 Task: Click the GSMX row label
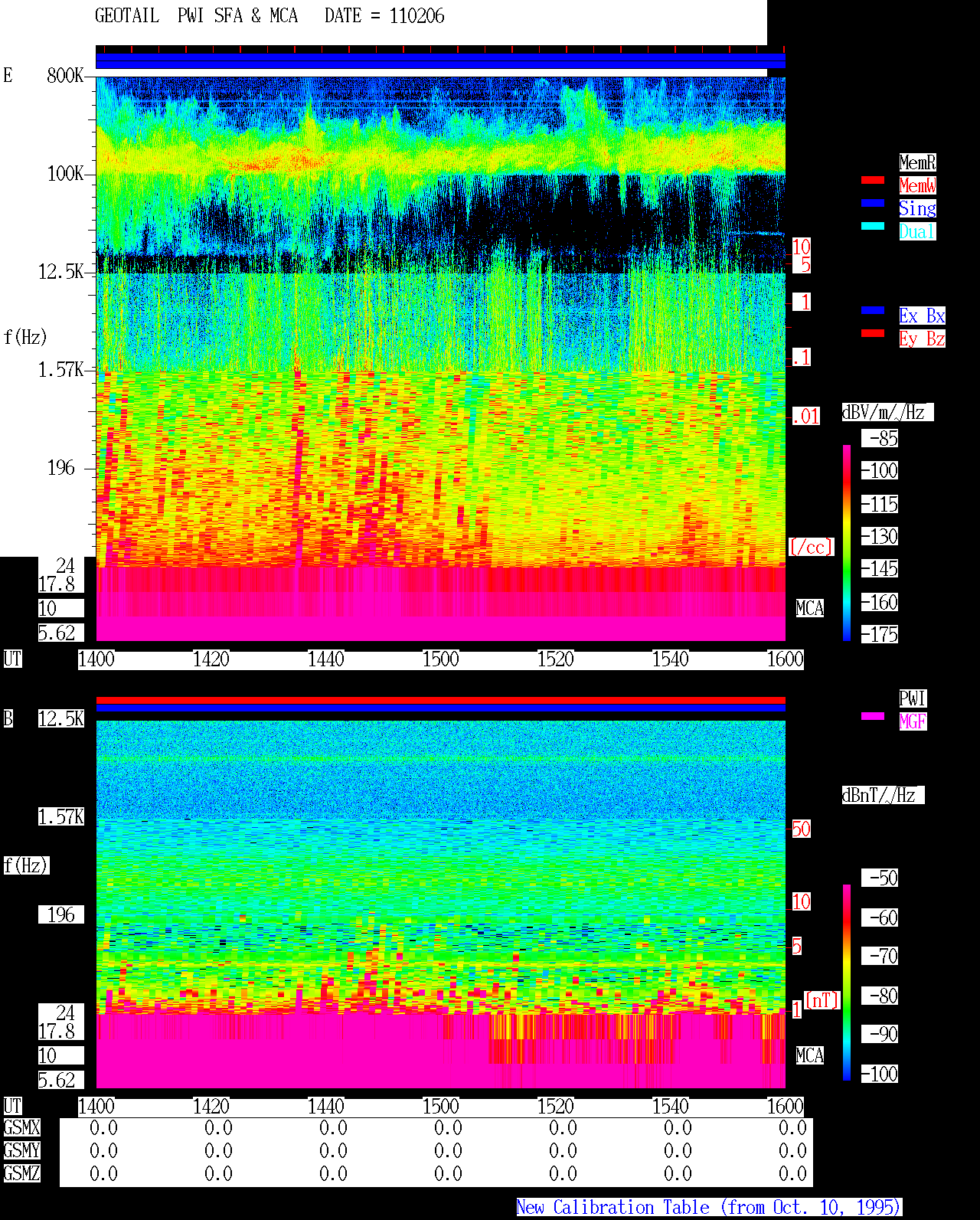[22, 1127]
